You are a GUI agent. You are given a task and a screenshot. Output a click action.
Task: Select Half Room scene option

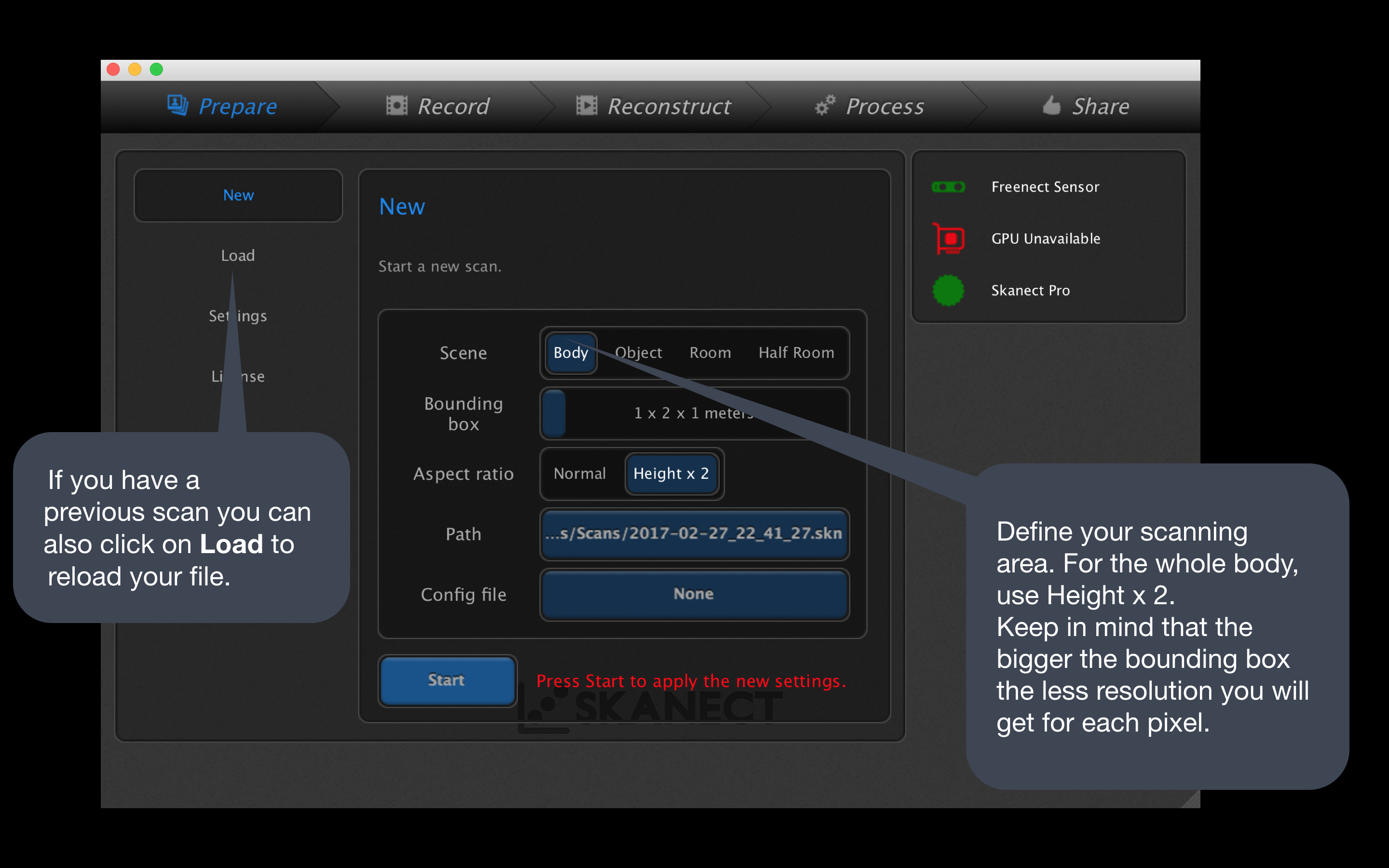(x=797, y=353)
